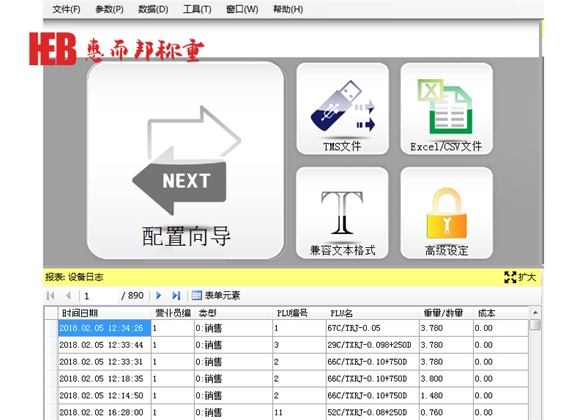
Task: Go to first report page
Action: click(x=51, y=296)
